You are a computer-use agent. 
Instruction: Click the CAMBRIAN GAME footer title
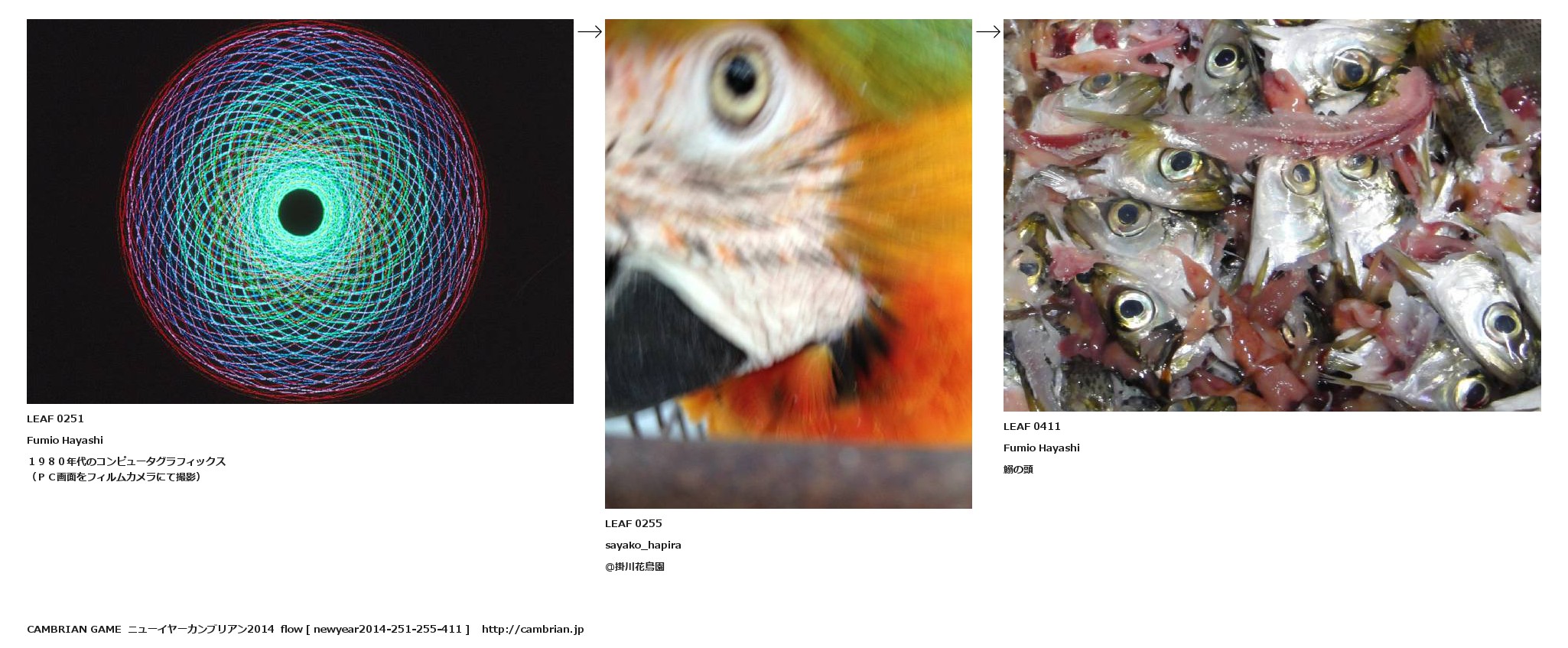(x=74, y=629)
